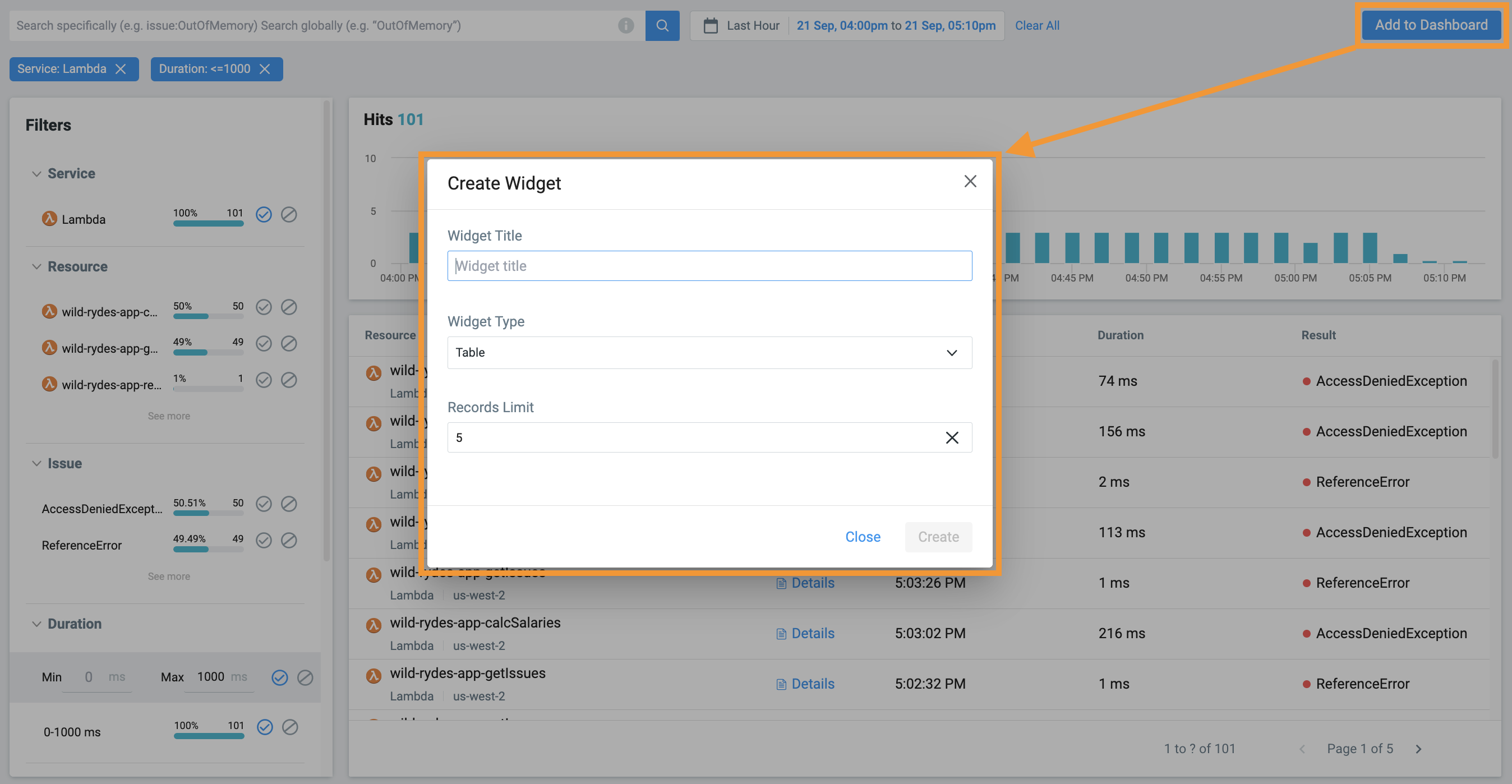Click the search magnifier button
1512x784 pixels.
(x=662, y=25)
